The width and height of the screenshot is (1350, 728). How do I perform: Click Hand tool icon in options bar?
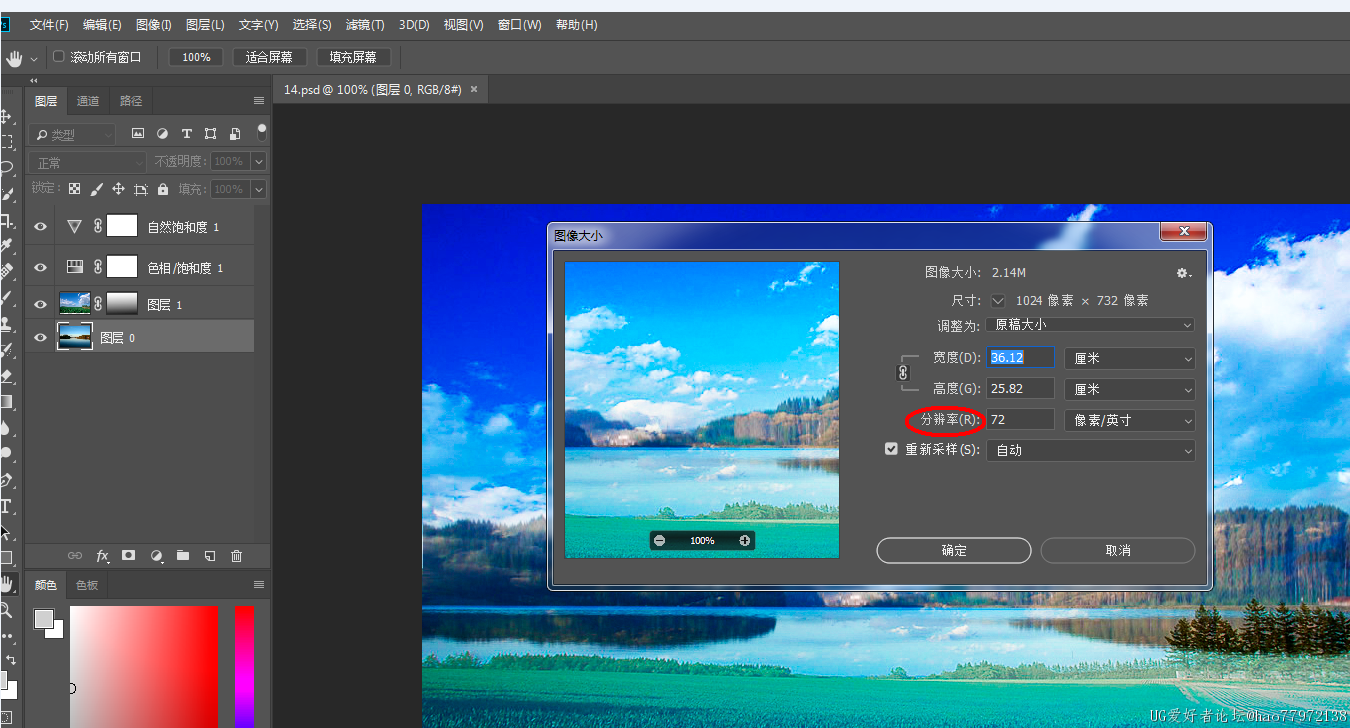point(14,58)
